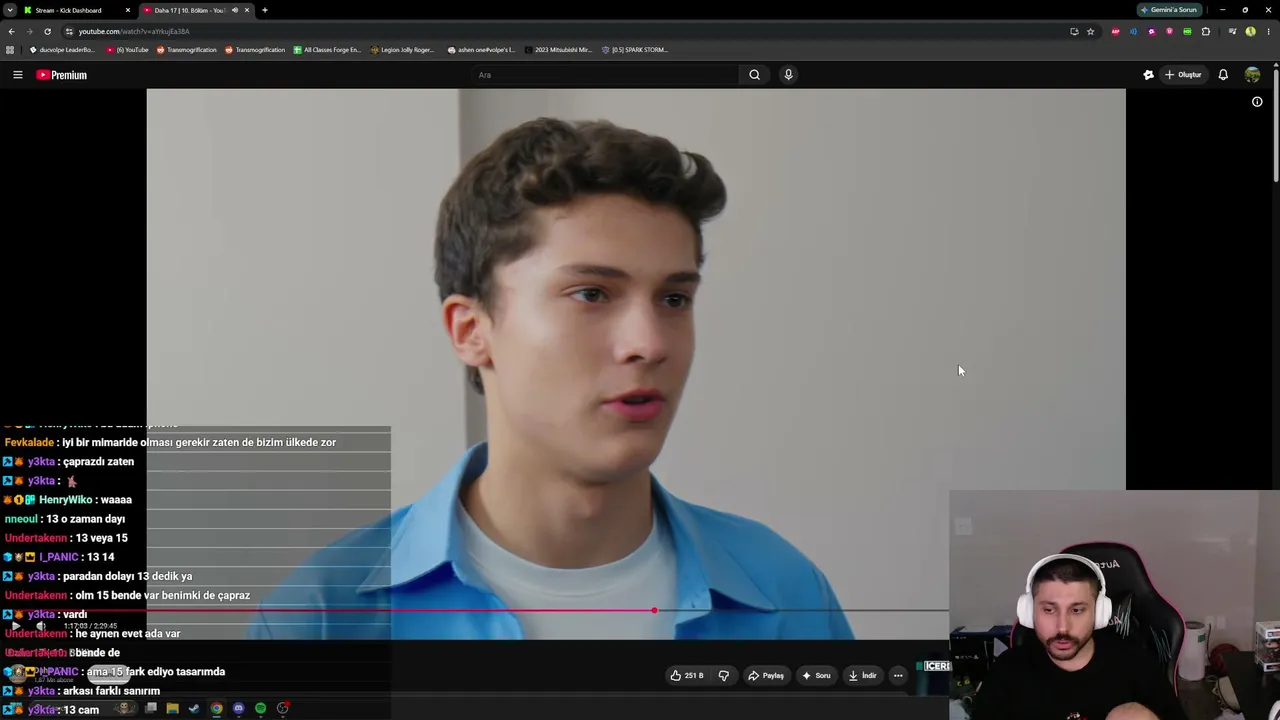1280x720 pixels.
Task: Go to YouTube Premium home logo
Action: click(x=62, y=75)
